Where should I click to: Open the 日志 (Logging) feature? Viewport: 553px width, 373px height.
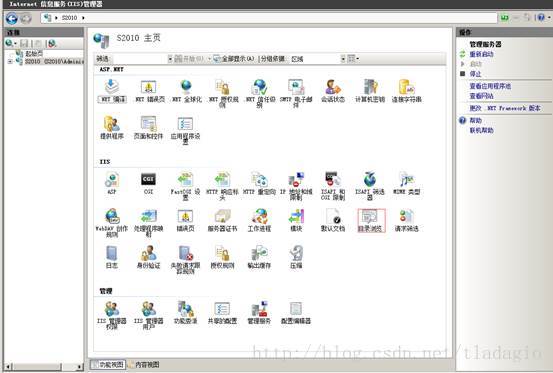[x=112, y=257]
